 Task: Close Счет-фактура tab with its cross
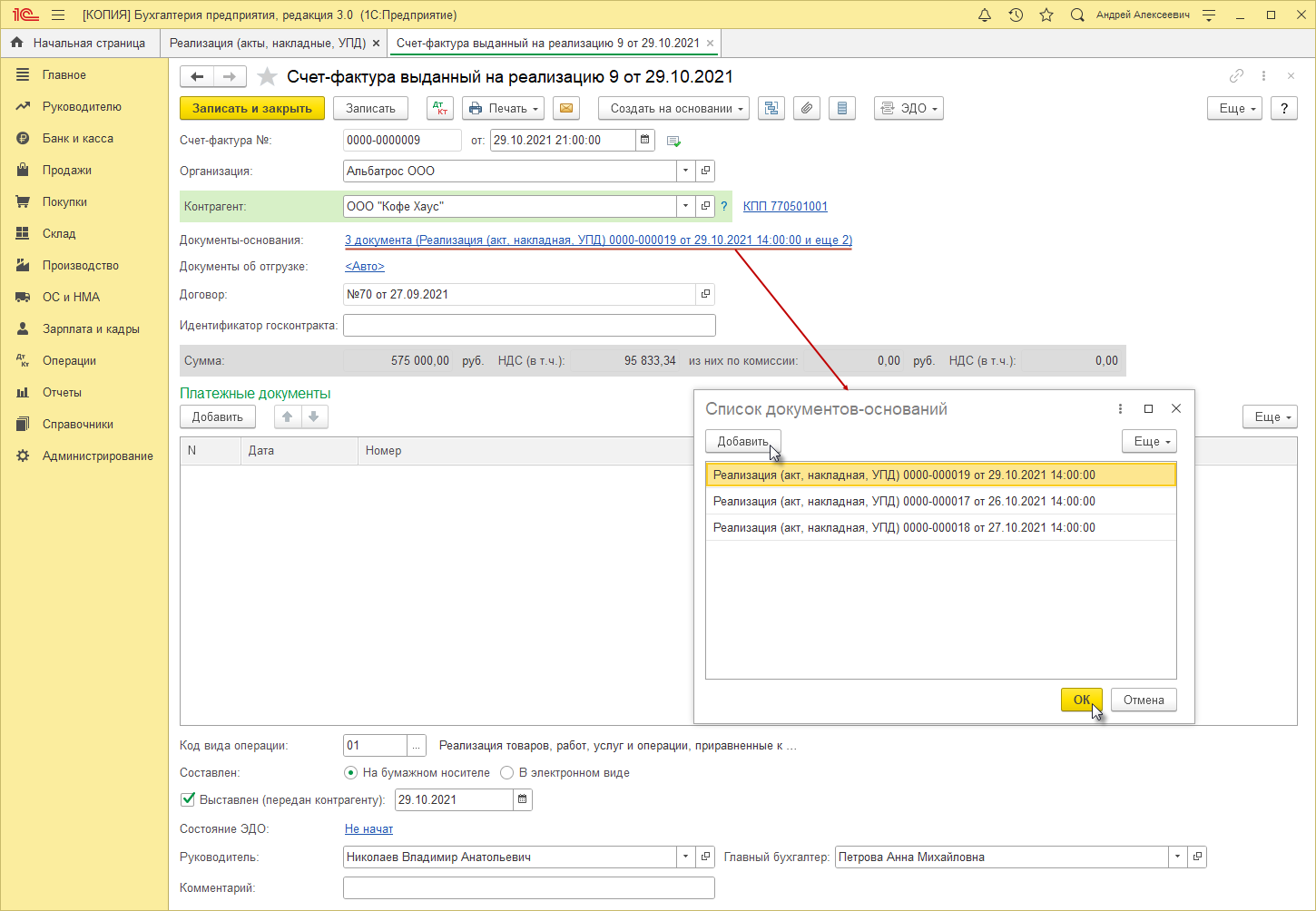tap(710, 44)
